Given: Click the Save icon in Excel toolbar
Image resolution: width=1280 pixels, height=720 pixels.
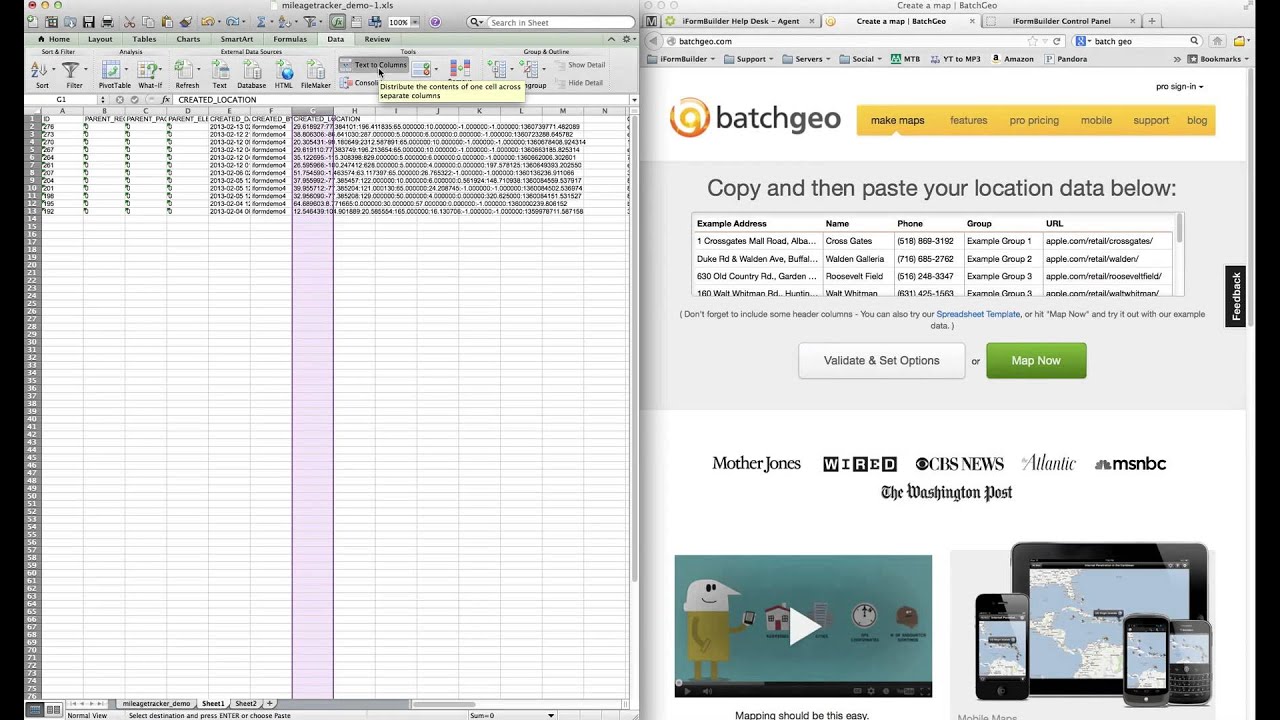Looking at the screenshot, I should pyautogui.click(x=89, y=22).
